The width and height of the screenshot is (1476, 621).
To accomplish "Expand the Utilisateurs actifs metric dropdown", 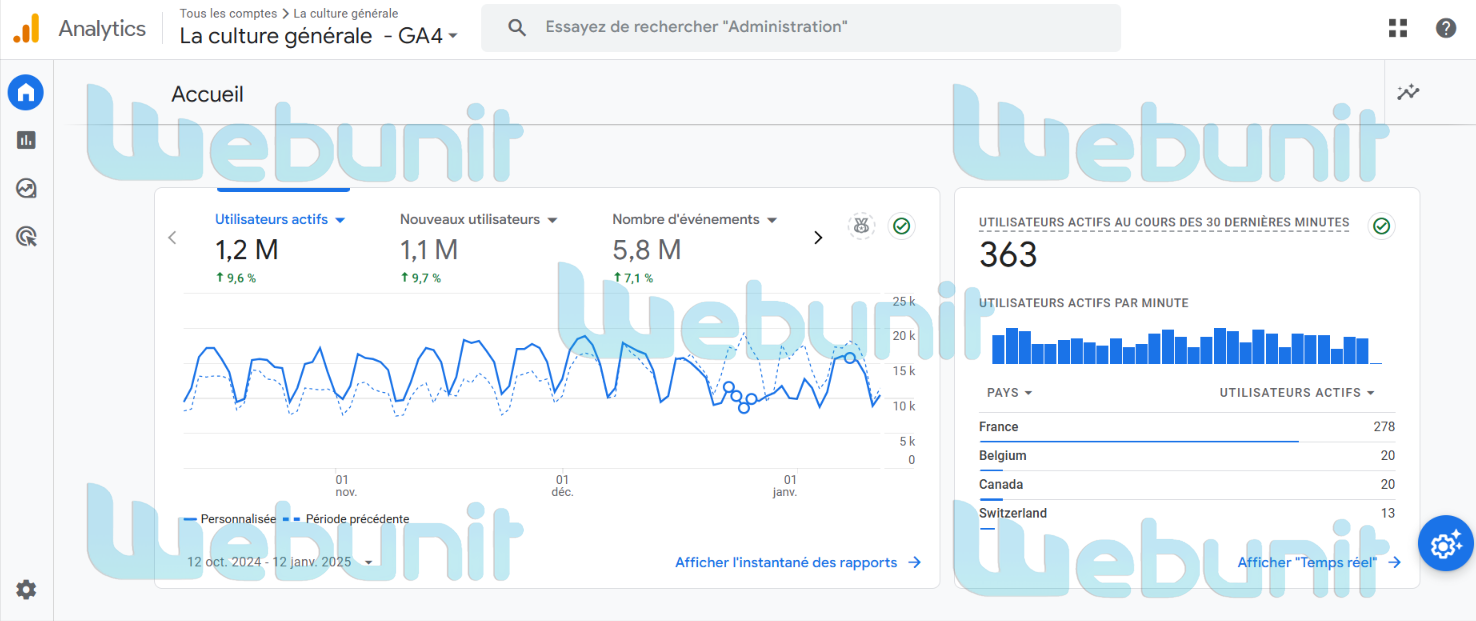I will [x=340, y=220].
